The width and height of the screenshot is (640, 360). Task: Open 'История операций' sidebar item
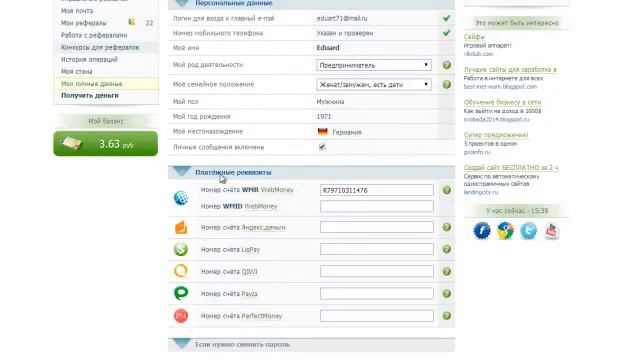click(89, 59)
